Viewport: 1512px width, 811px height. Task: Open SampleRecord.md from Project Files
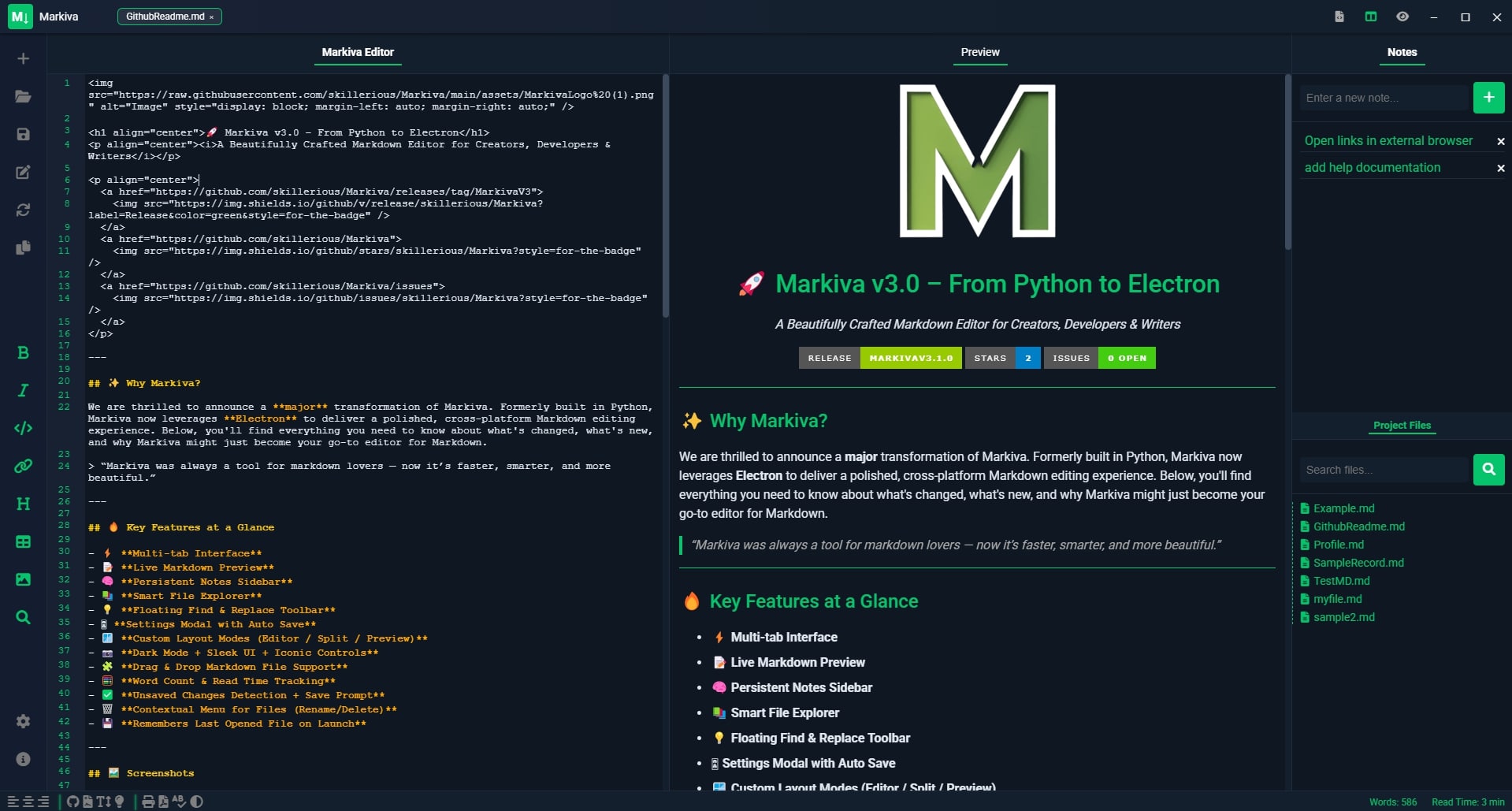coord(1351,563)
